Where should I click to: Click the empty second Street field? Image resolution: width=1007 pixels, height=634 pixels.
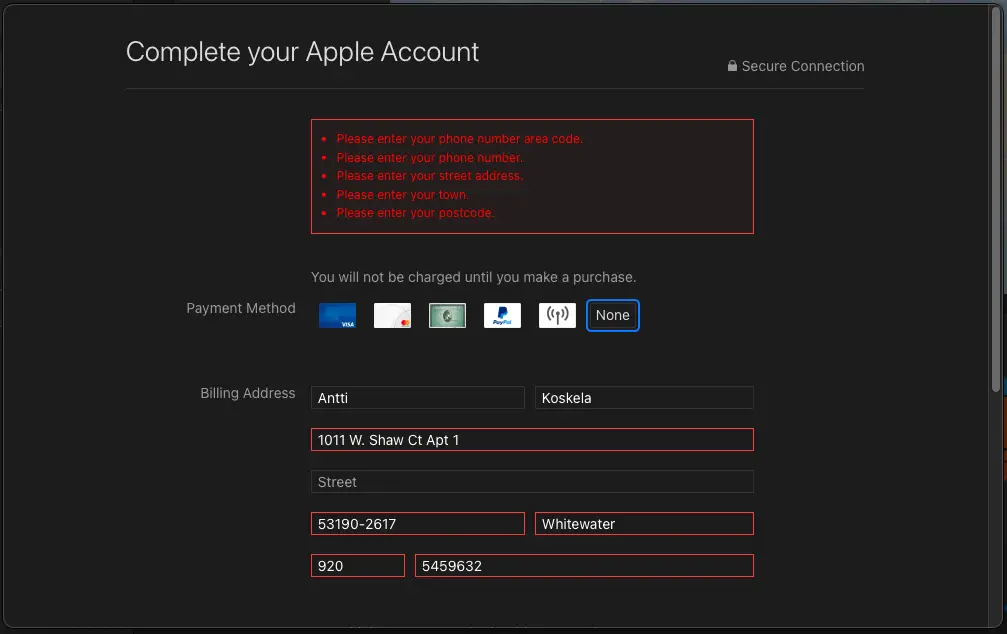532,482
